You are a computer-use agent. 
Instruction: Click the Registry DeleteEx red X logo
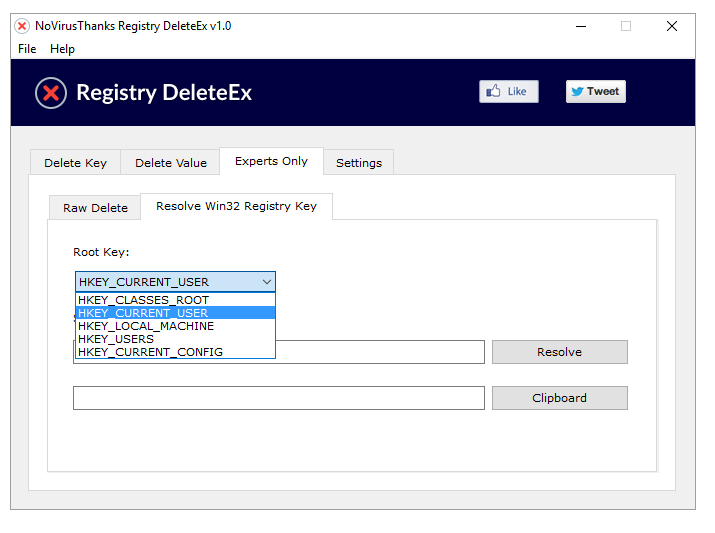coord(51,93)
